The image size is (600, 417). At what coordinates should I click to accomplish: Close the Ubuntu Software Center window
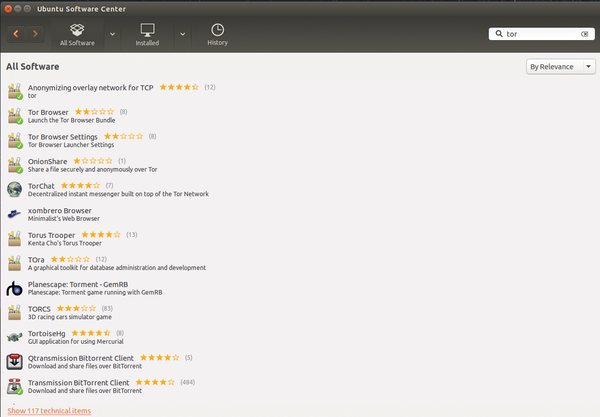click(x=8, y=8)
